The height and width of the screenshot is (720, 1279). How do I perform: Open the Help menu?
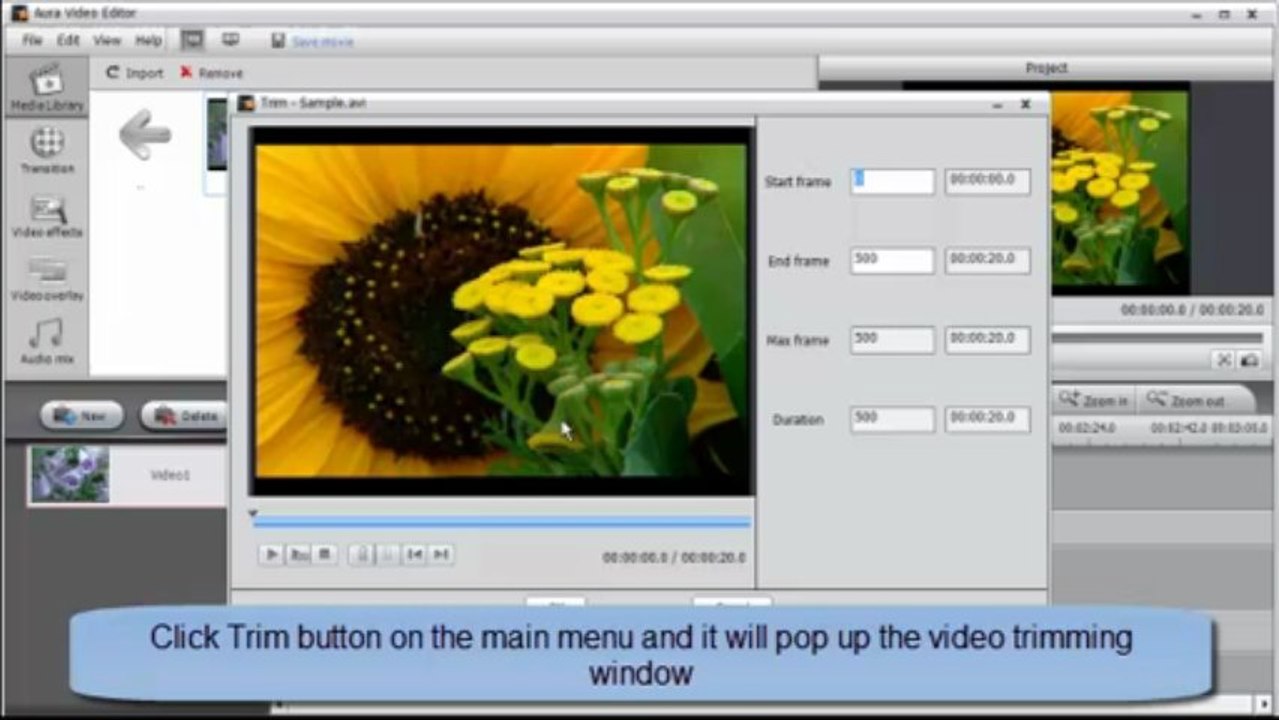coord(148,41)
